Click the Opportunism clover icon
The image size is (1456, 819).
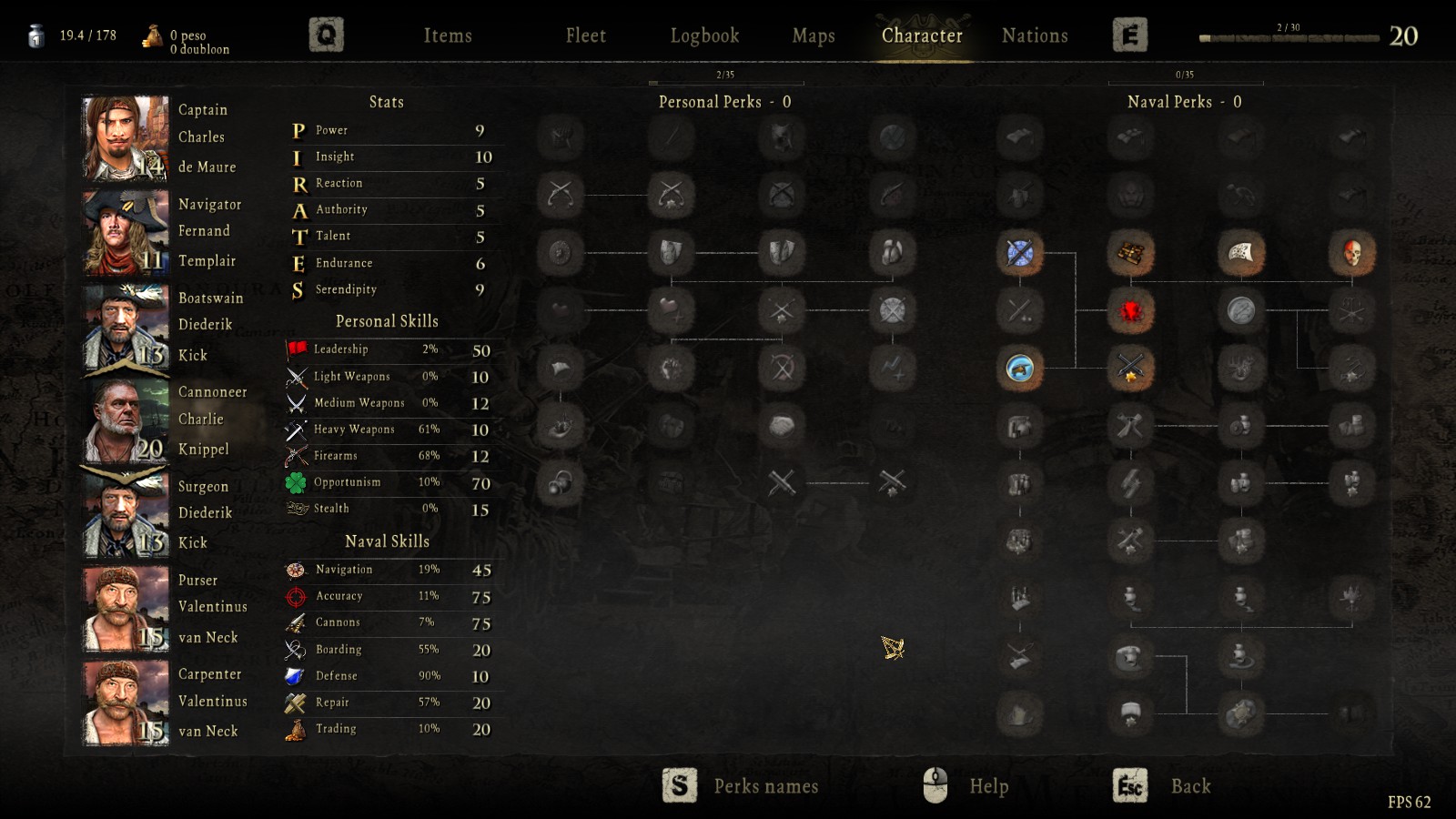(297, 482)
